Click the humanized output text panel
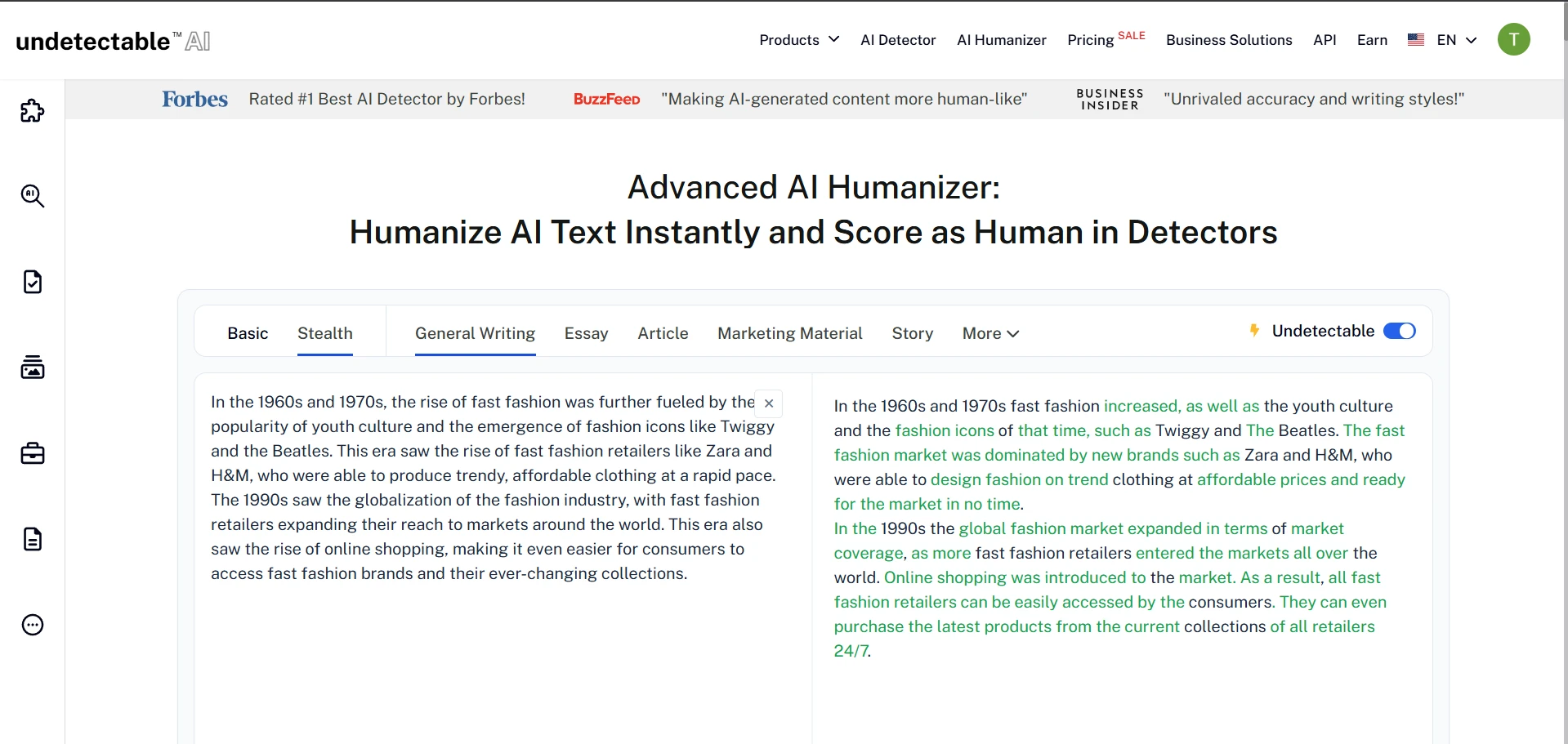Image resolution: width=1568 pixels, height=744 pixels. click(1122, 558)
